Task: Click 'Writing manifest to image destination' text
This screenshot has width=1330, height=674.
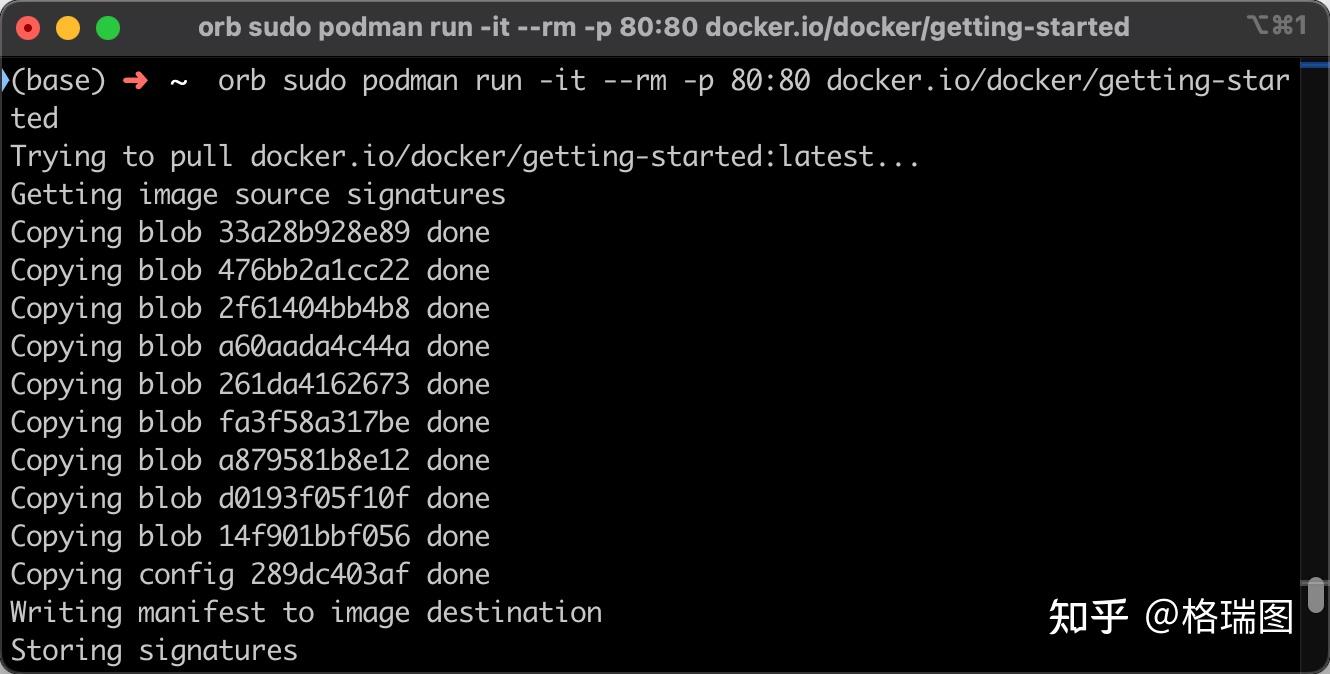Action: [305, 612]
